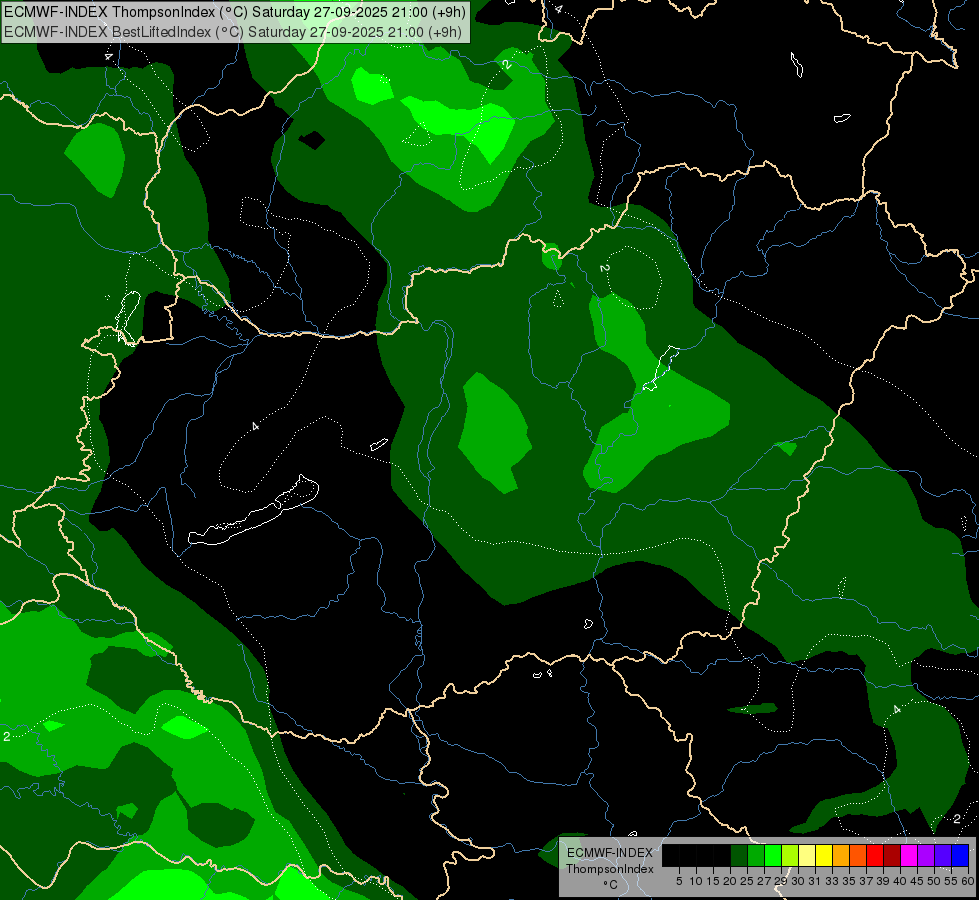Select the yellow 31-33 legend swatch
979x900 pixels.
pyautogui.click(x=824, y=855)
